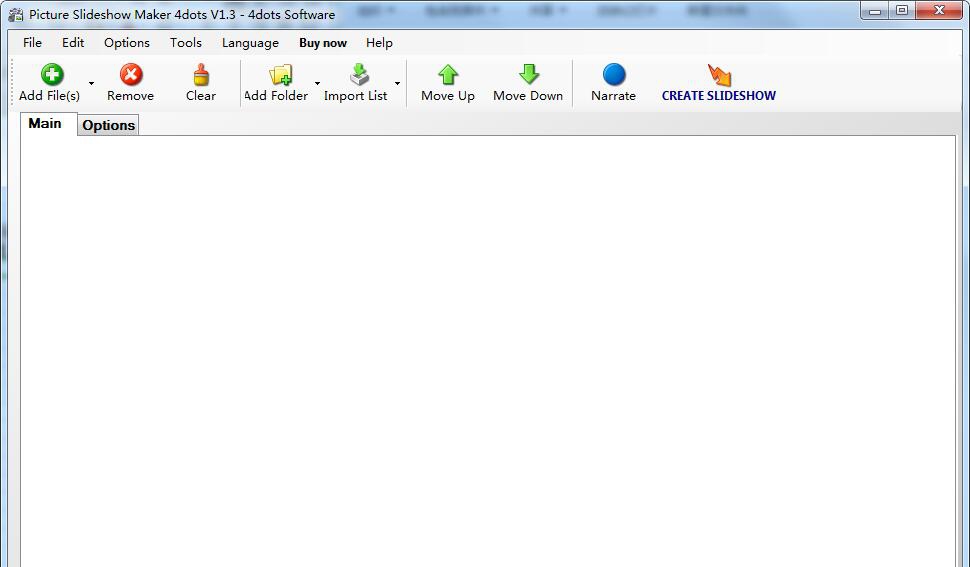Click the Import List icon
This screenshot has width=970, height=567.
359,75
